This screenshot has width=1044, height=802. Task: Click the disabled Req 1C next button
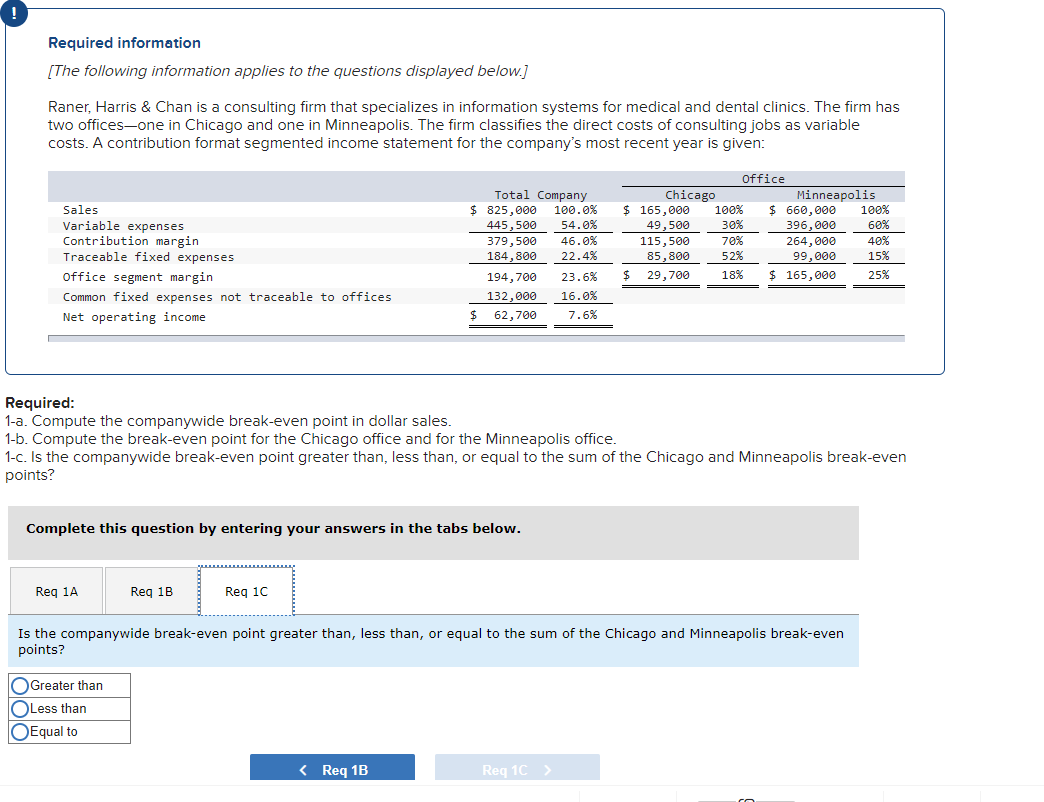point(517,769)
